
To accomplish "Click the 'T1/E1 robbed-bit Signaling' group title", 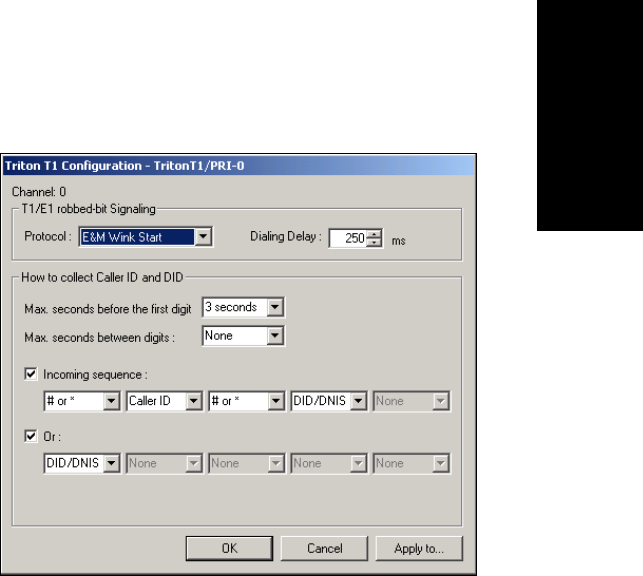I will click(89, 209).
